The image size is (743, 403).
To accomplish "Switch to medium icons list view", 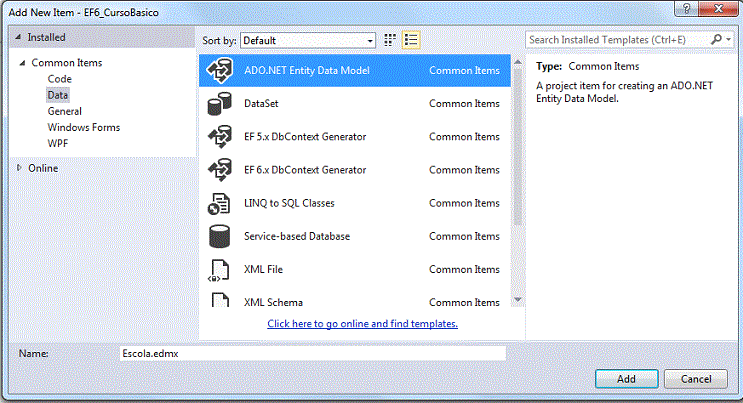I will 411,40.
